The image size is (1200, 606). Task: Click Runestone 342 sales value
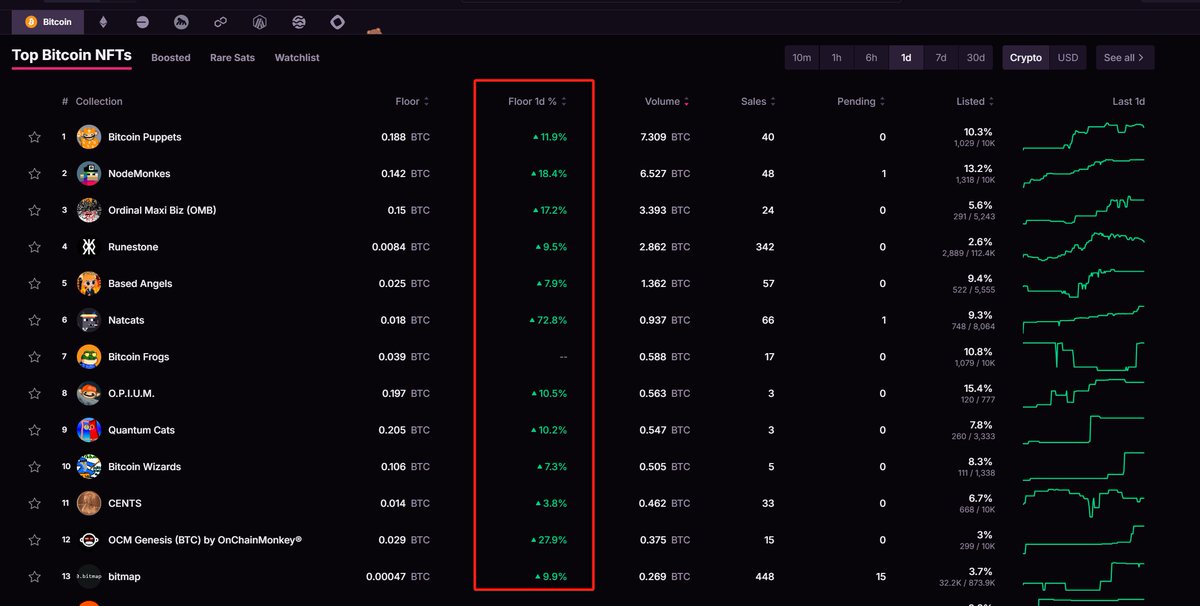click(x=764, y=247)
